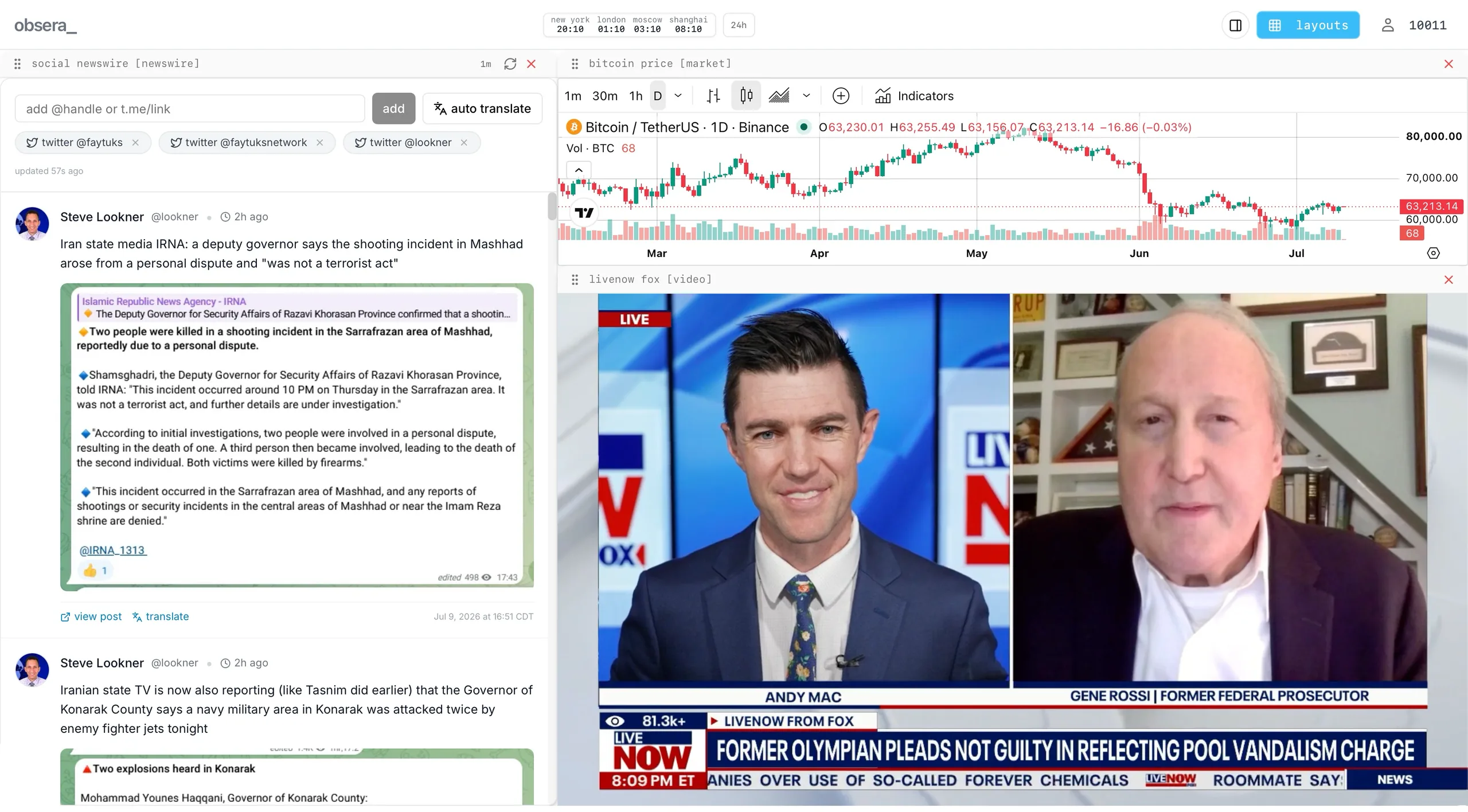The width and height of the screenshot is (1468, 812).
Task: Open the embedded IRNA Telegram screenshot
Action: coord(297,437)
